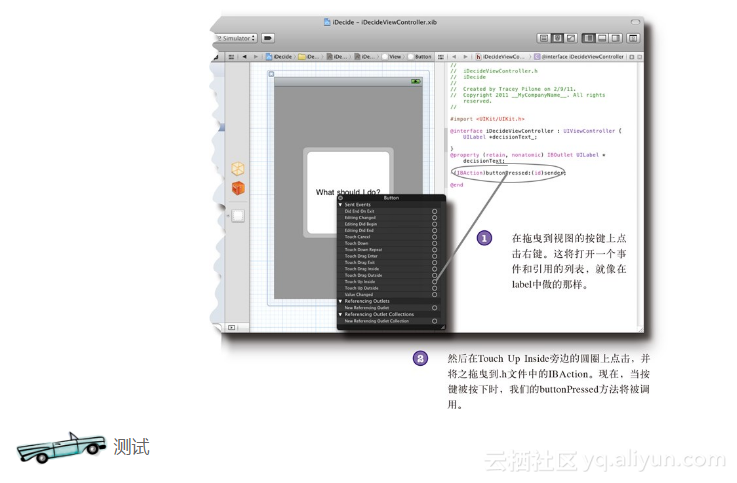
Task: Click connection circle for Touch Drag Inside
Action: click(x=434, y=269)
